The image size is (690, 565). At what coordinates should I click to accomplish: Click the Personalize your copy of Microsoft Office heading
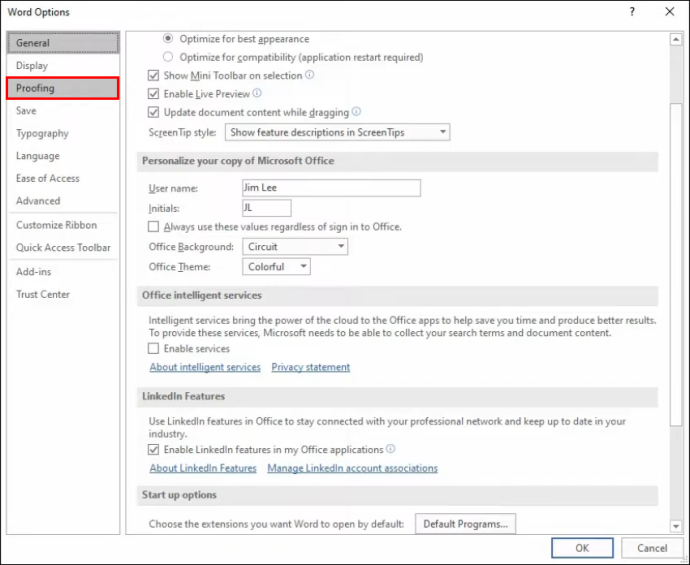pos(238,161)
